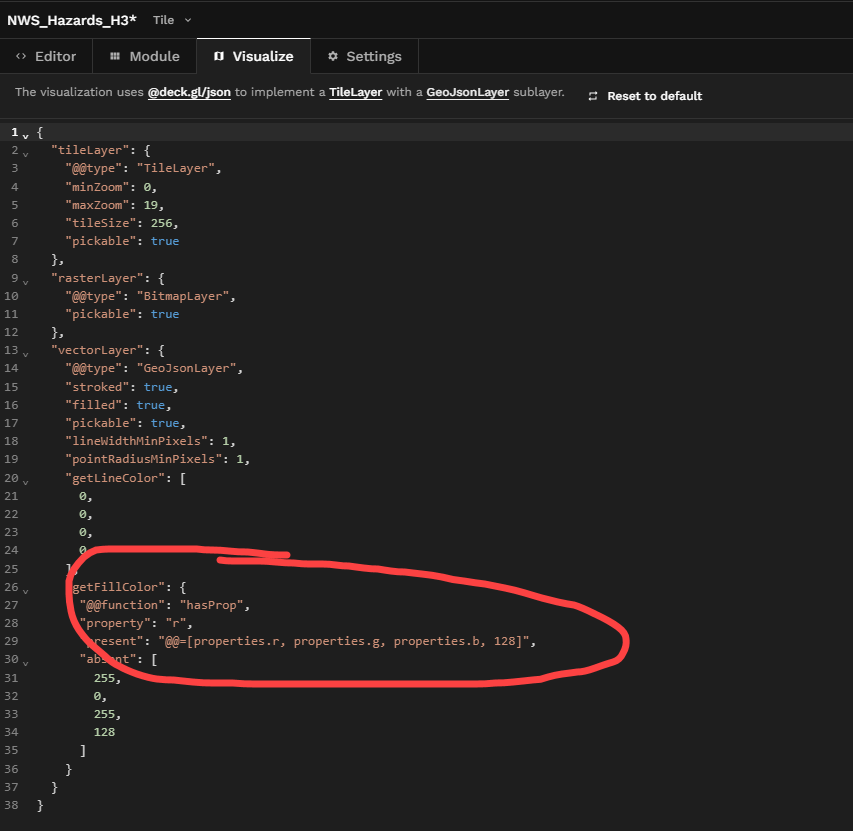Collapse the root object on line 1
This screenshot has height=831, width=853.
pos(26,136)
